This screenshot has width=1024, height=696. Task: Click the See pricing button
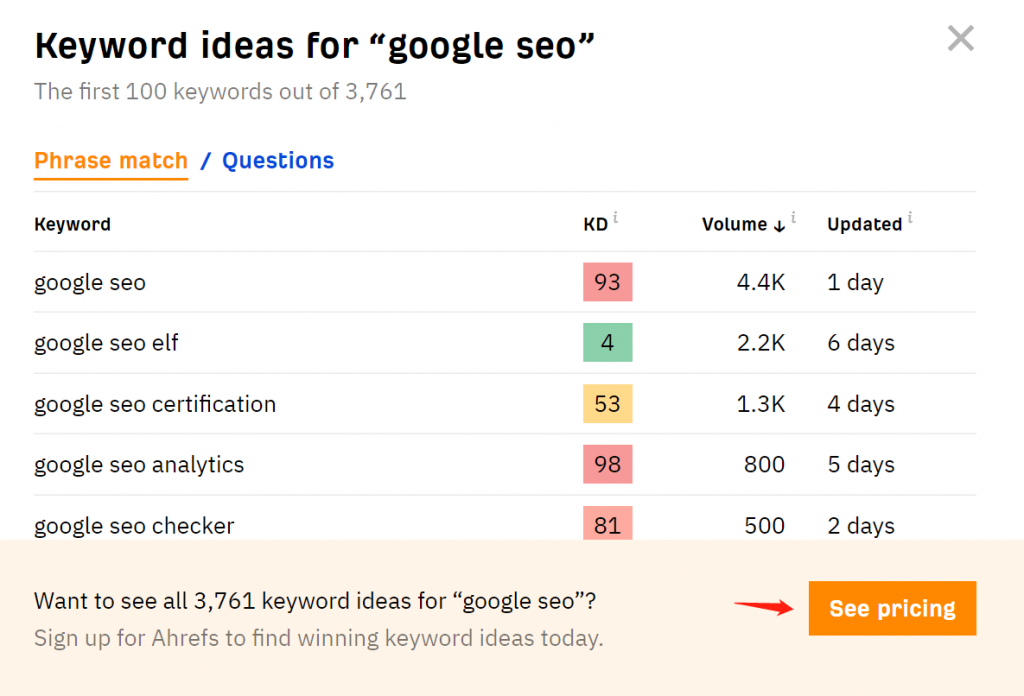pyautogui.click(x=891, y=608)
